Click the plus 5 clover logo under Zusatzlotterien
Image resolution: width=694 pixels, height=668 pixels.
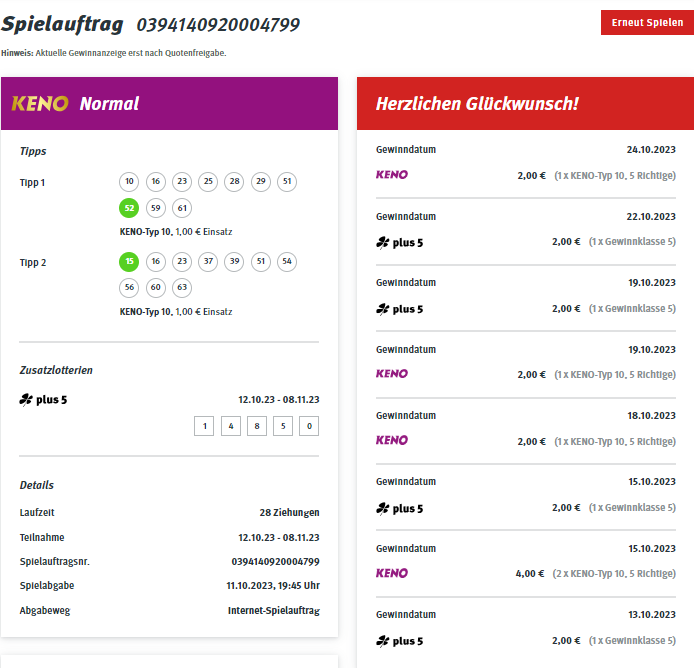point(43,400)
